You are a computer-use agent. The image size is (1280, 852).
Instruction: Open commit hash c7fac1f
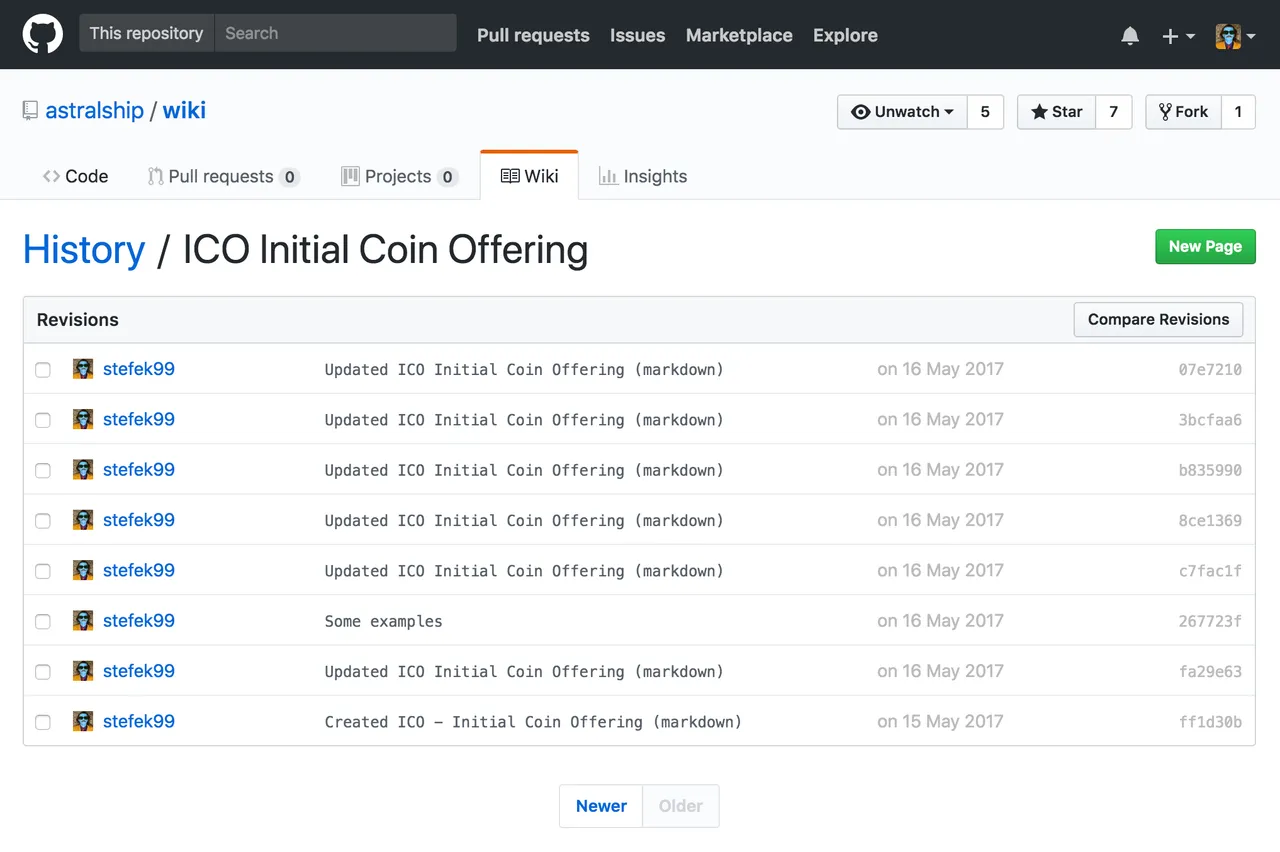(1210, 571)
